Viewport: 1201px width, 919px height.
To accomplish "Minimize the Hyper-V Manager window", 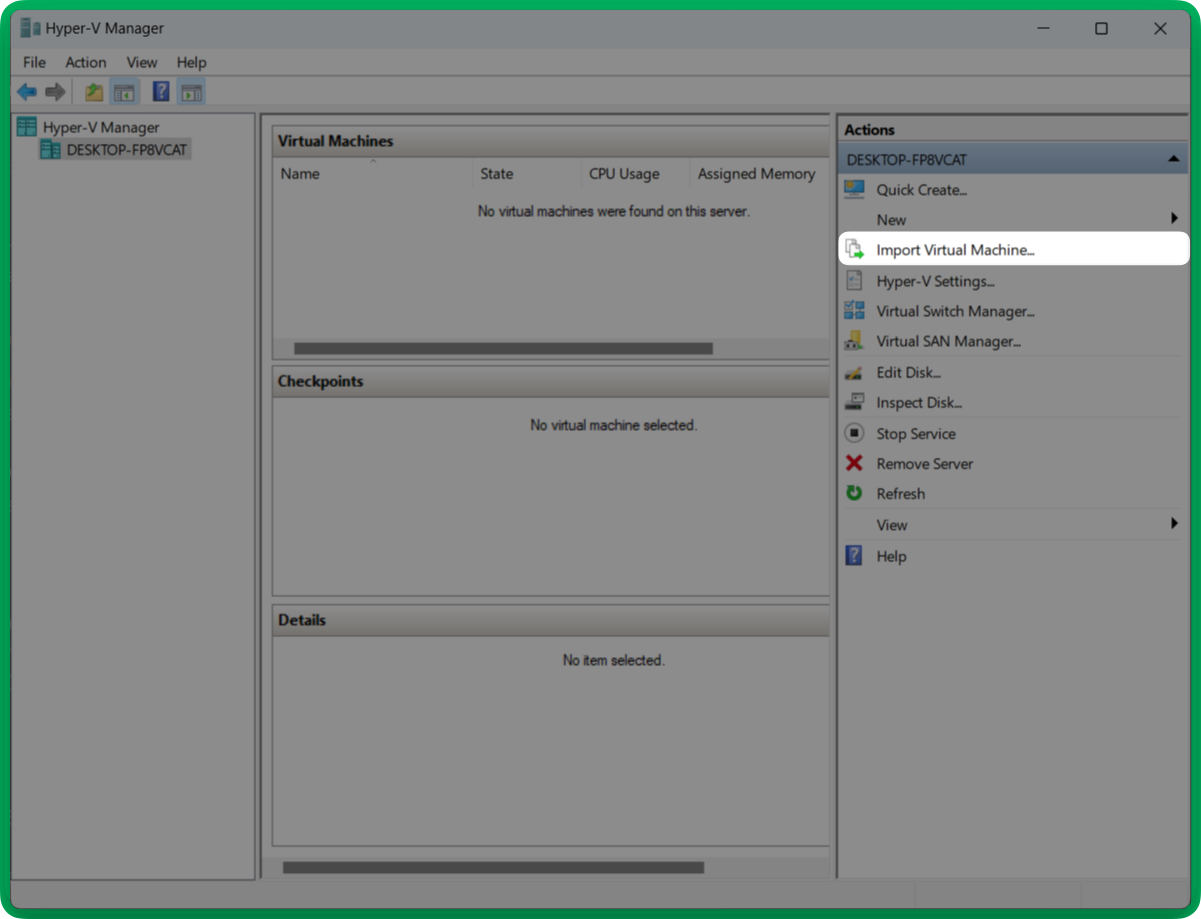I will [x=1043, y=28].
